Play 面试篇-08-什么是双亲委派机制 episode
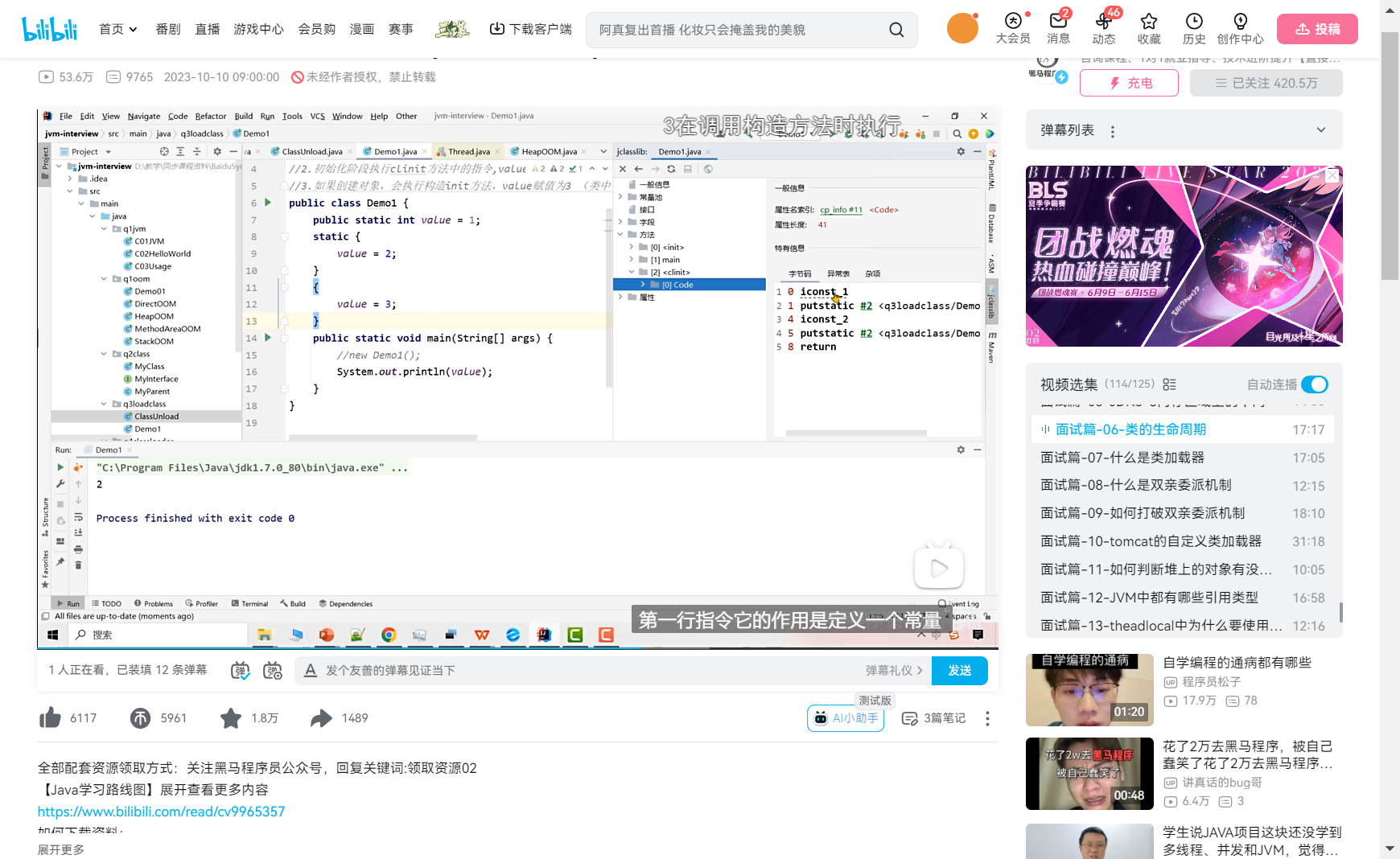The width and height of the screenshot is (1400, 859). 1182,485
